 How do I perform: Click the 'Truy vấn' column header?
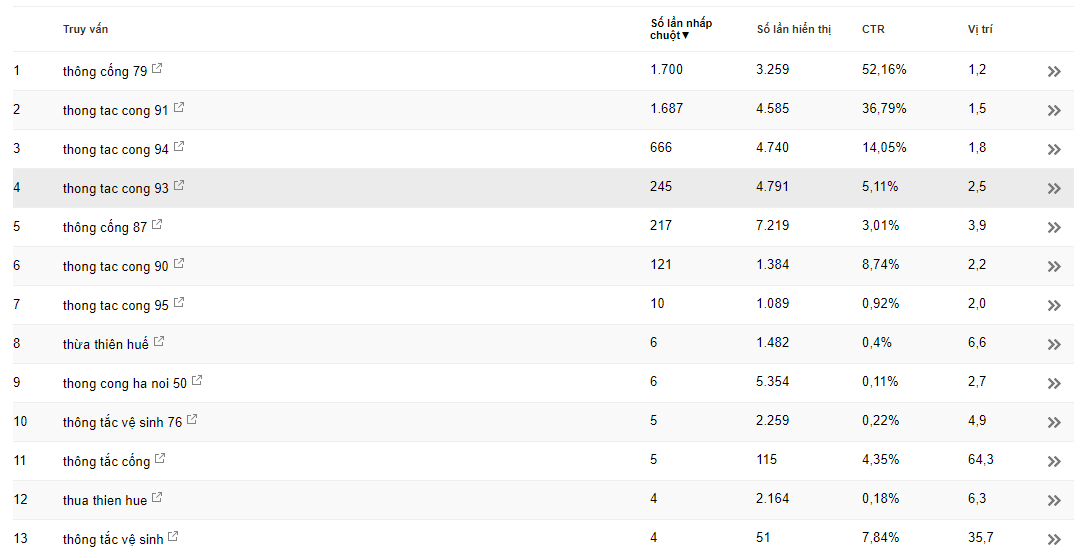[x=85, y=29]
